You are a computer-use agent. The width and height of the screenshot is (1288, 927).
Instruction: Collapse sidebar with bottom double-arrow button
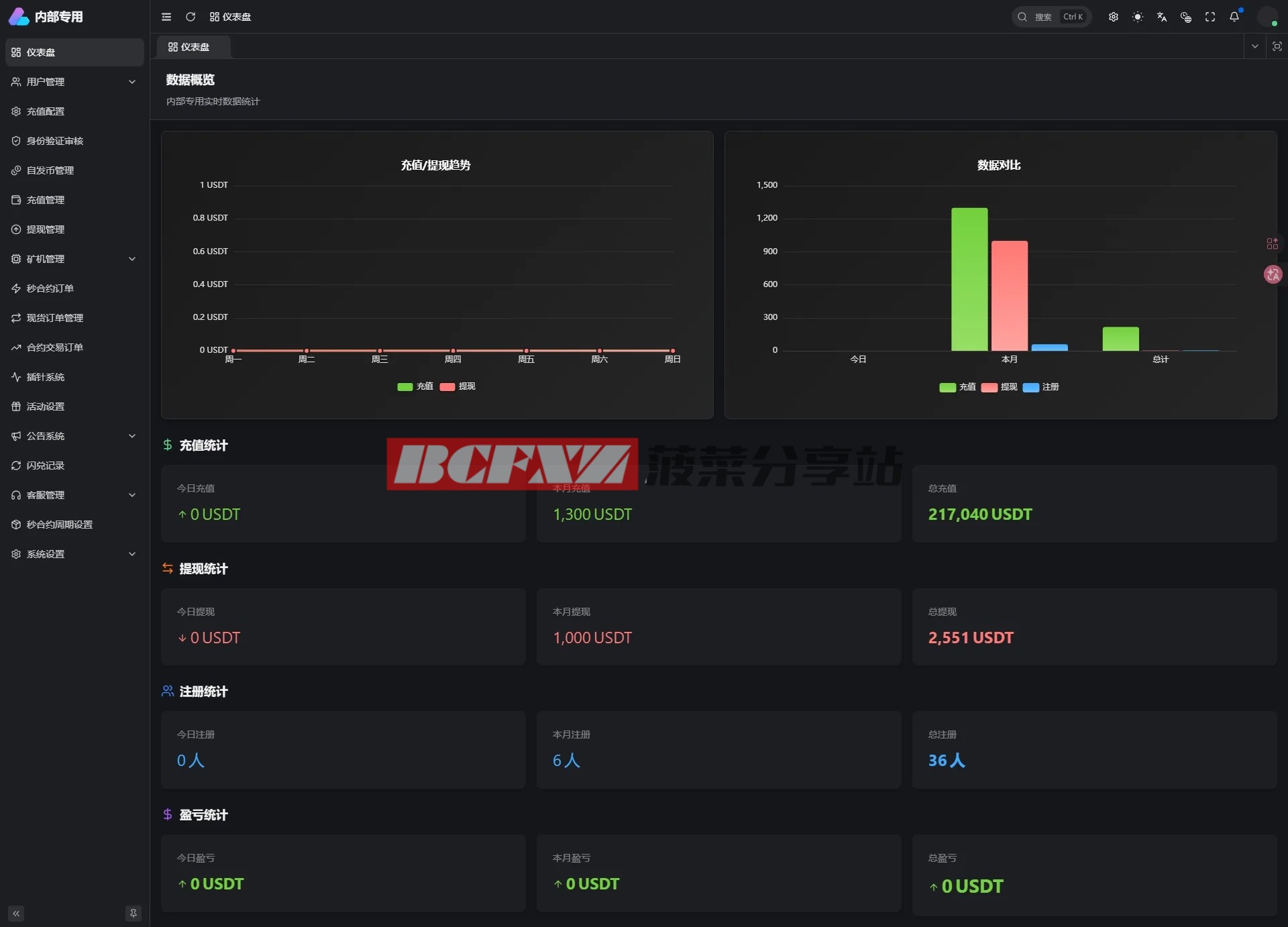16,913
